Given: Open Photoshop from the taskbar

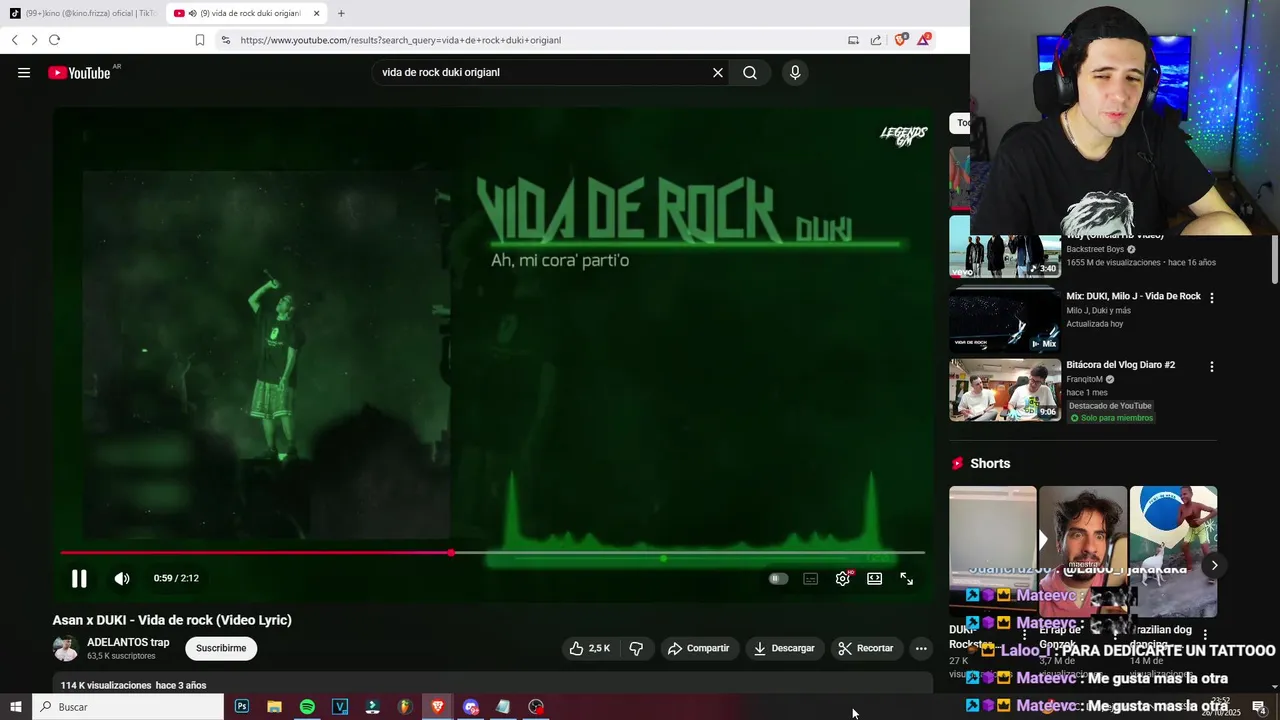Looking at the screenshot, I should [242, 707].
